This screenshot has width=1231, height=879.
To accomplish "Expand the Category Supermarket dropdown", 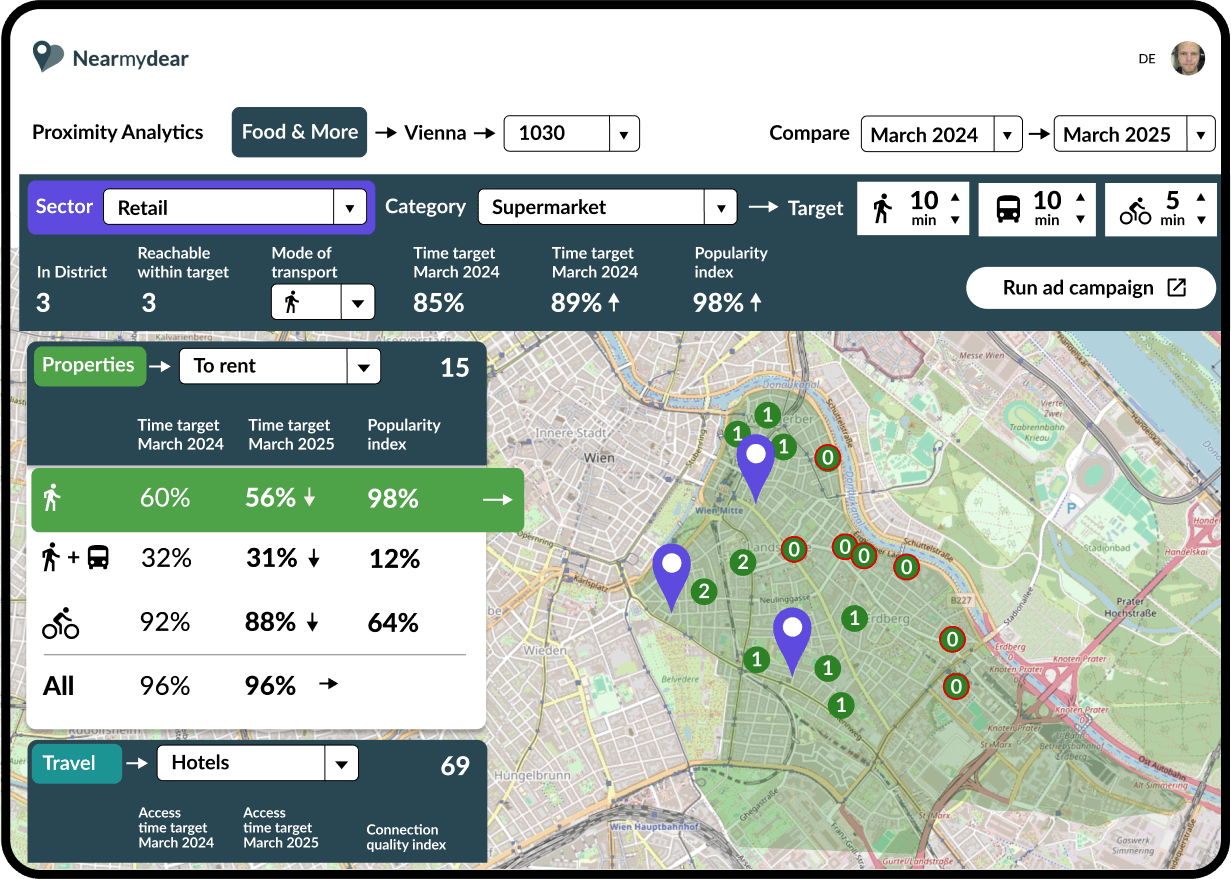I will click(x=720, y=208).
